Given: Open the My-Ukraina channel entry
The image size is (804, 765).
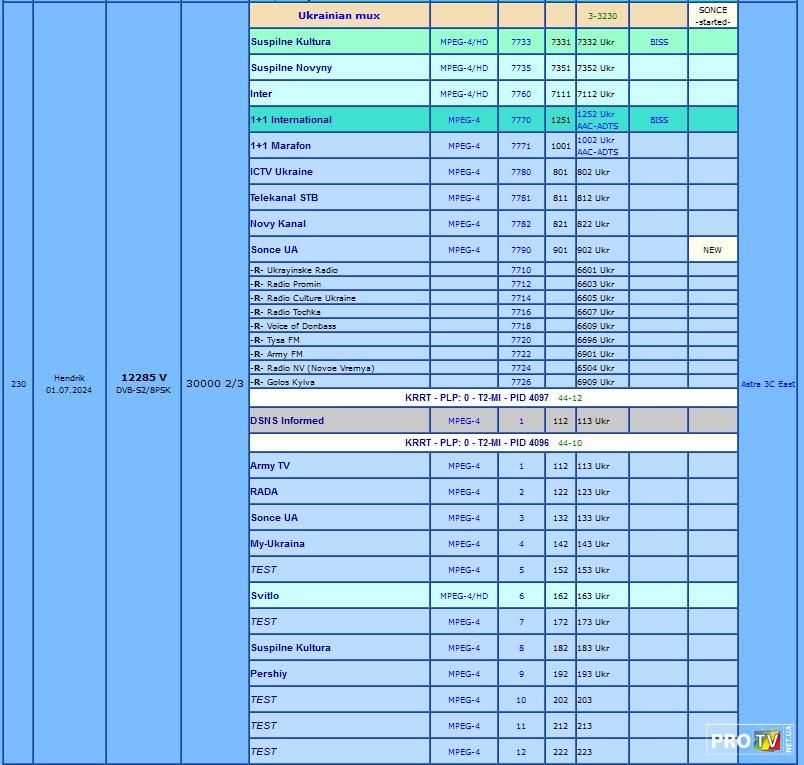Looking at the screenshot, I should coord(277,544).
